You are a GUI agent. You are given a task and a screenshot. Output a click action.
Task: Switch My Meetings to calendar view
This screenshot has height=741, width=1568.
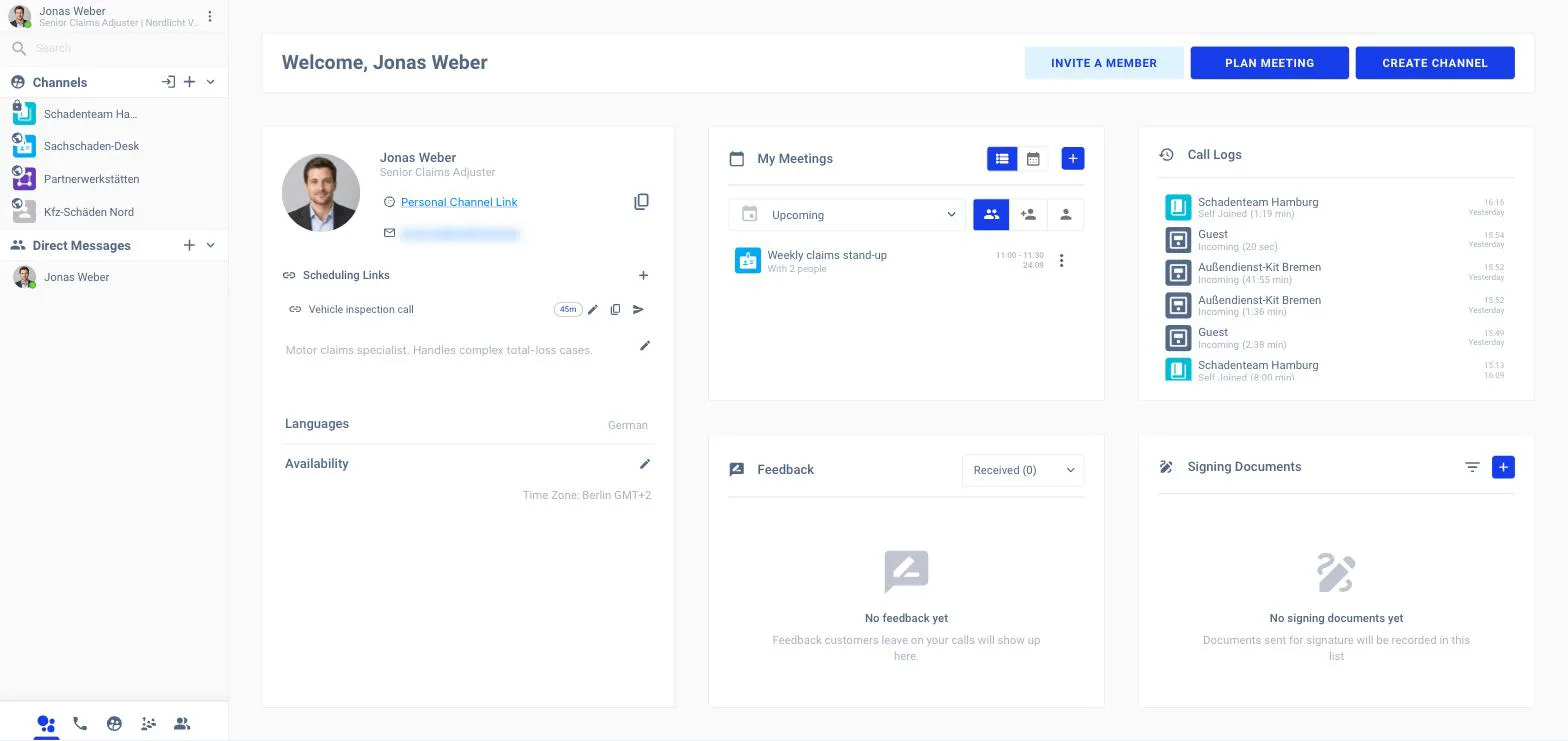click(x=1033, y=159)
